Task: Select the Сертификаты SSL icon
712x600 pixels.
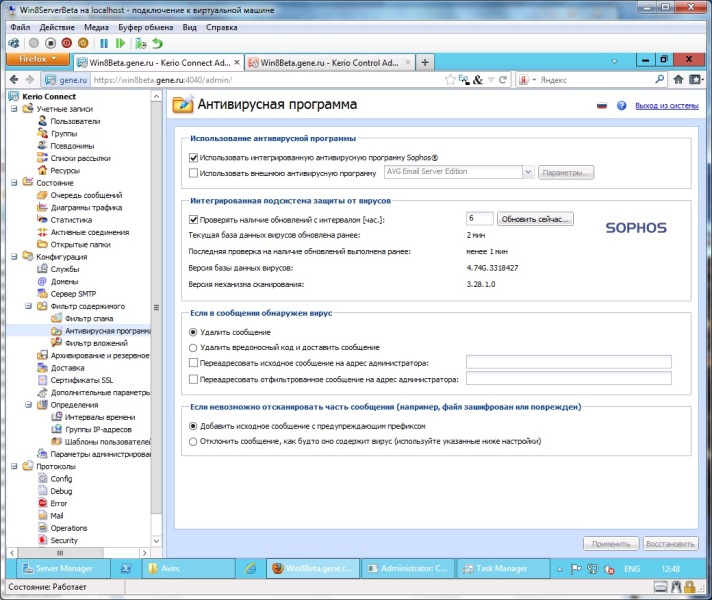Action: coord(42,380)
